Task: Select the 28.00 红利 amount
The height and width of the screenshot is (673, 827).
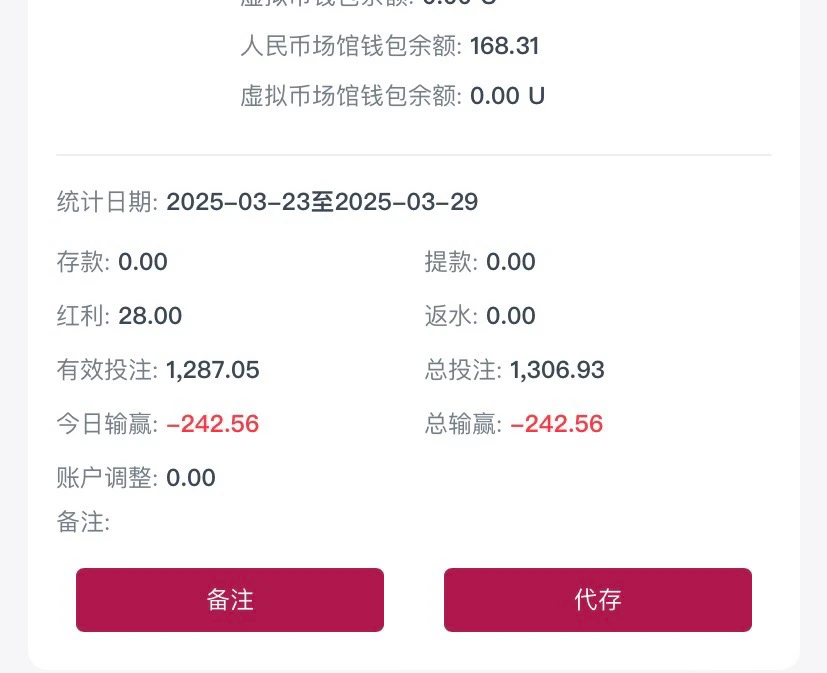Action: point(150,316)
